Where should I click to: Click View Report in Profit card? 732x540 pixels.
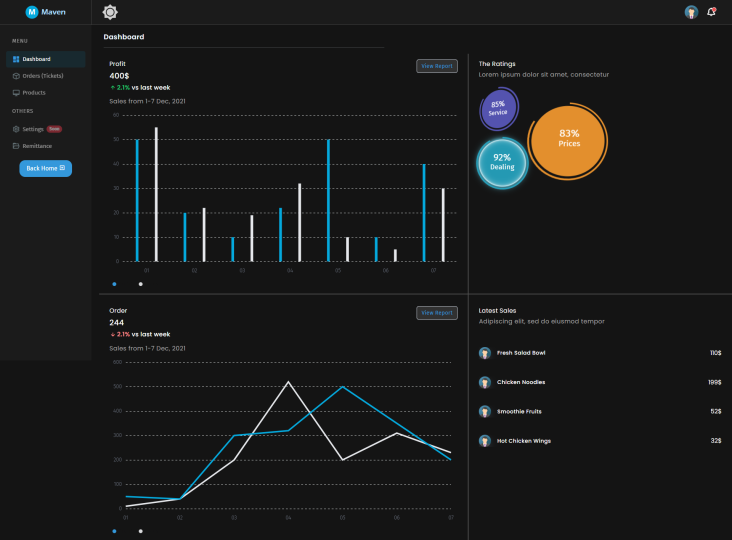pyautogui.click(x=436, y=66)
